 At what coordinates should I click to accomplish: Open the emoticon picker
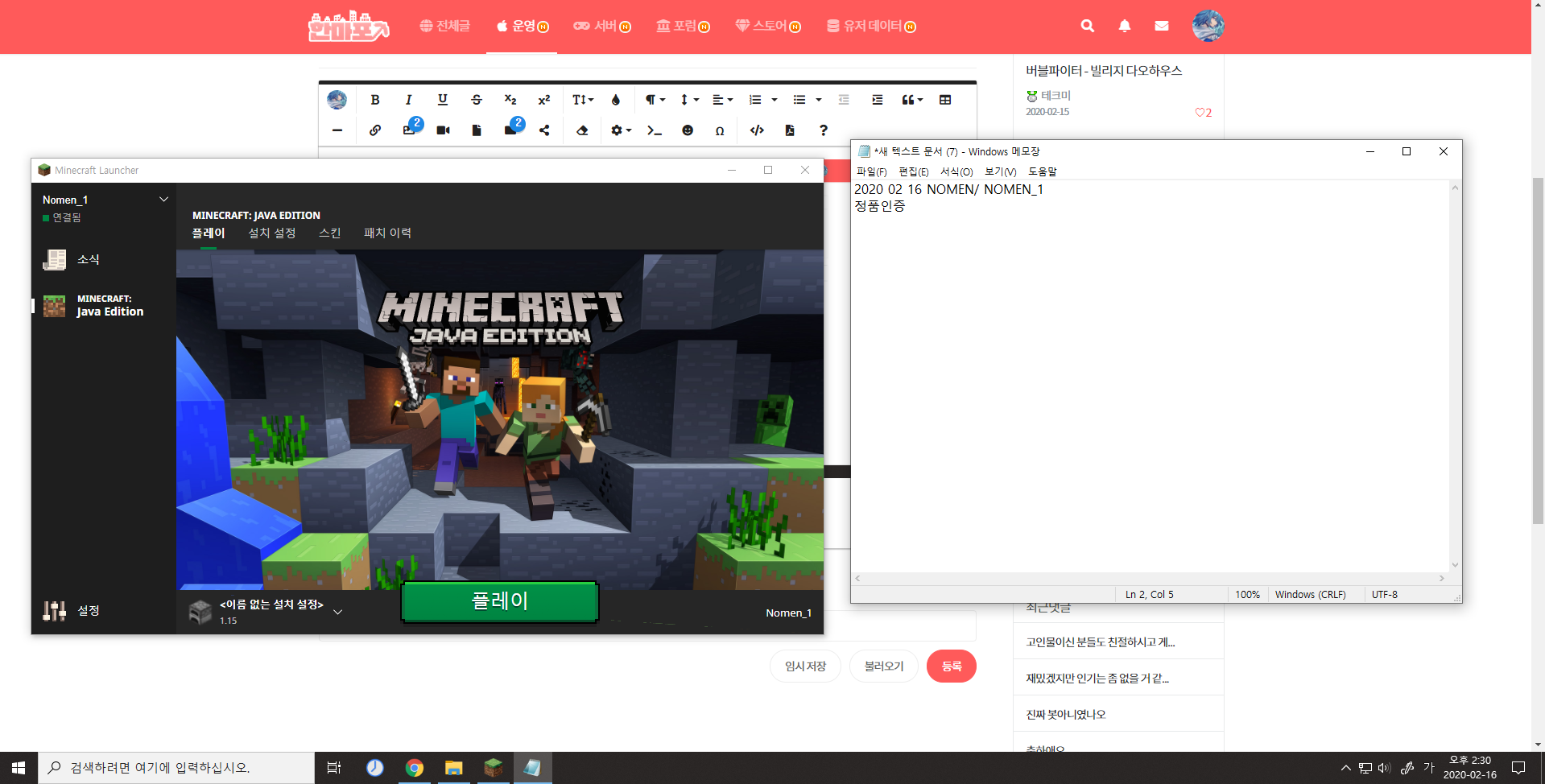tap(688, 130)
